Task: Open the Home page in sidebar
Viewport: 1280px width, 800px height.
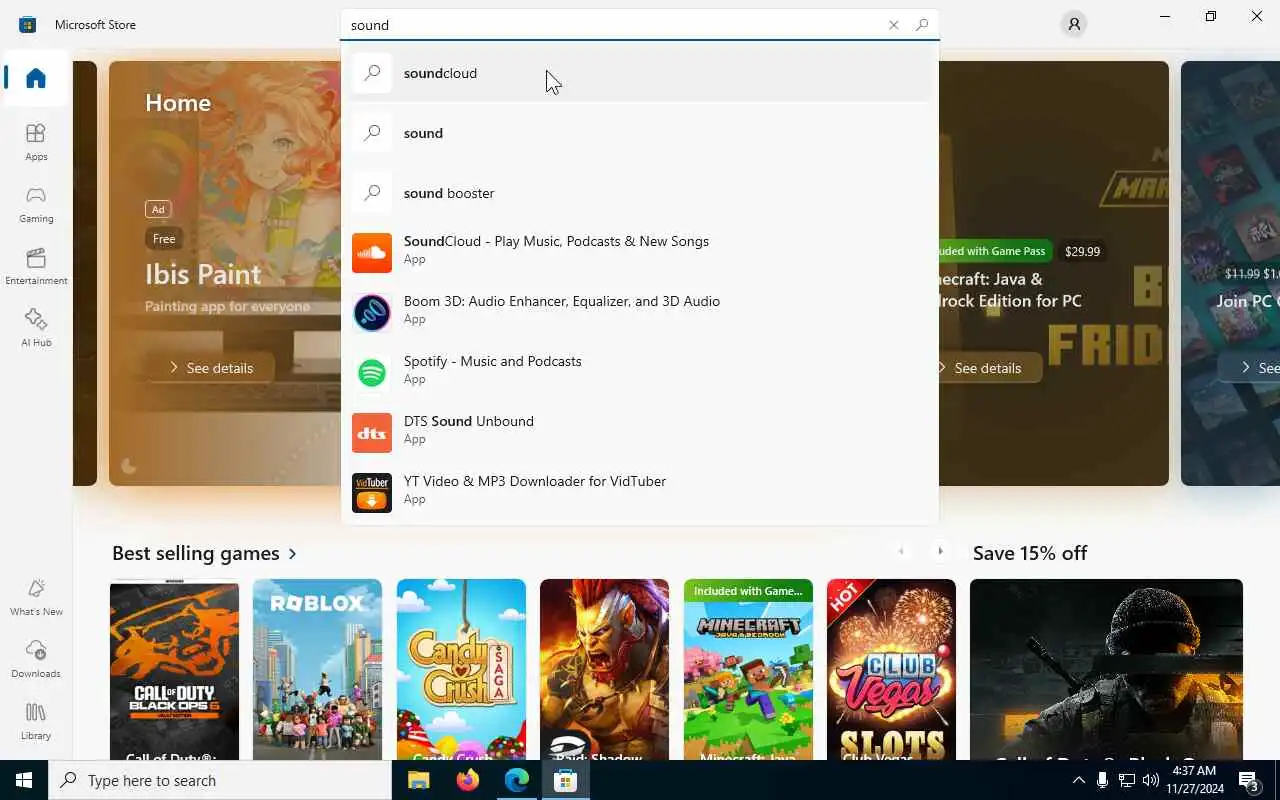Action: click(36, 78)
